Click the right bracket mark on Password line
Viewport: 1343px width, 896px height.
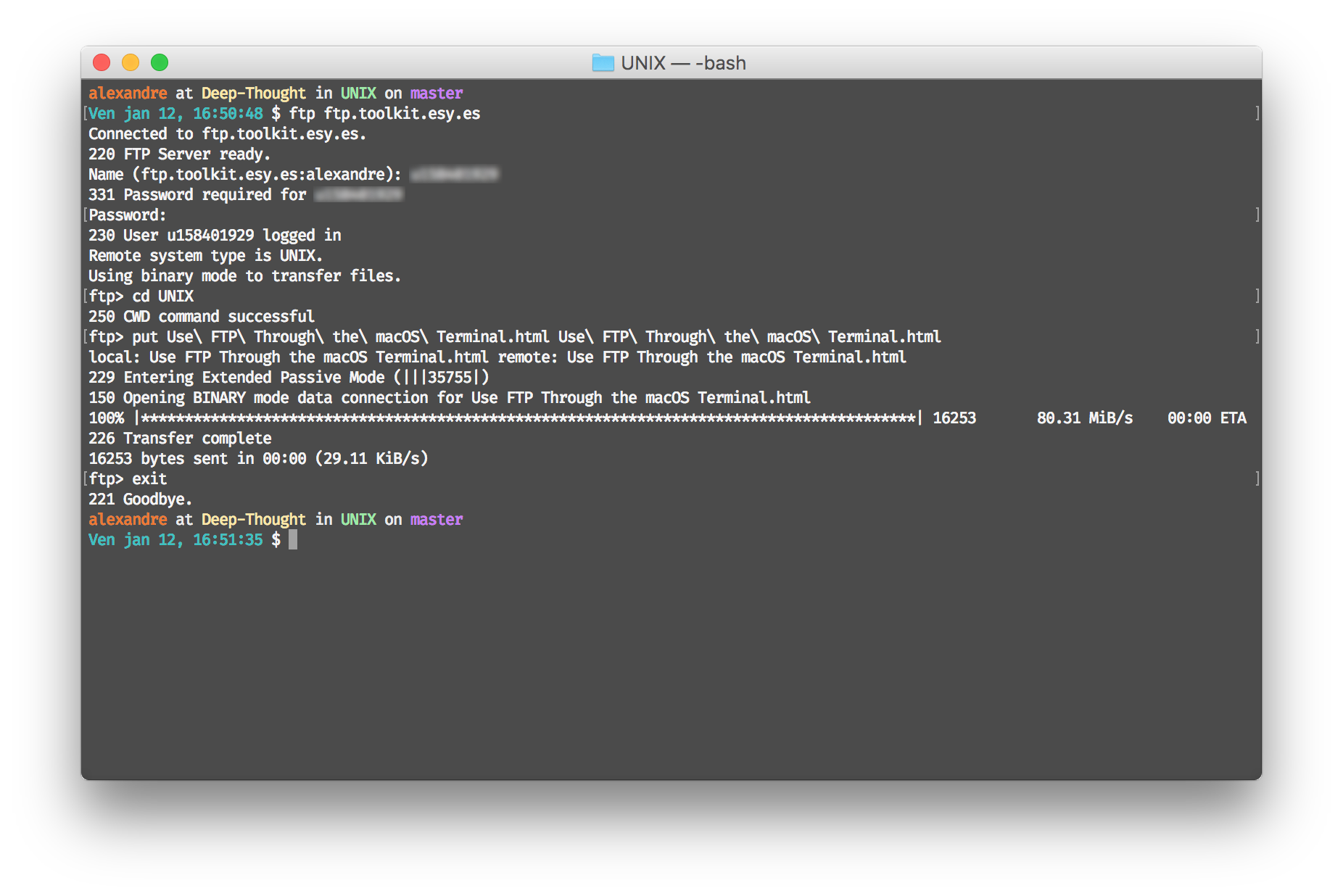1257,215
